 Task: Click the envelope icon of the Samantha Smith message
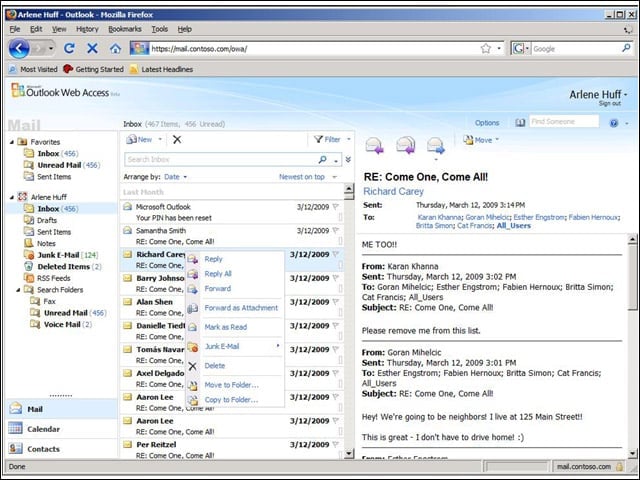click(x=128, y=230)
